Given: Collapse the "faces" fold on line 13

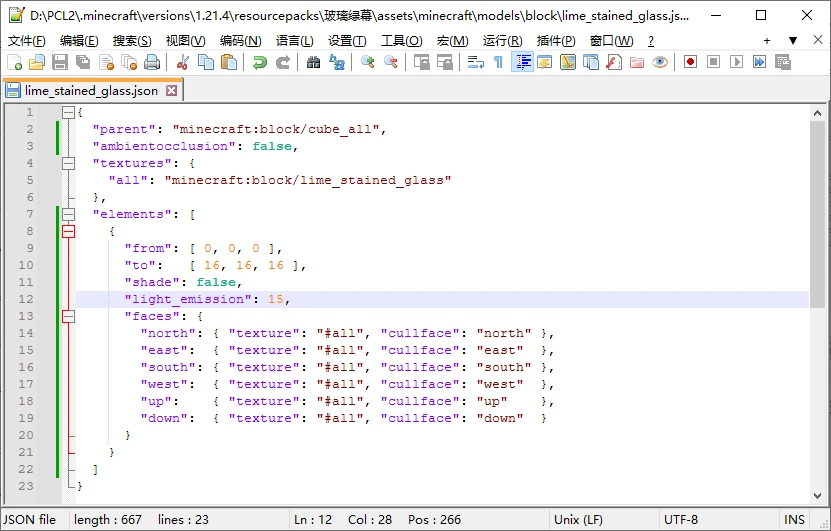Looking at the screenshot, I should (68, 316).
